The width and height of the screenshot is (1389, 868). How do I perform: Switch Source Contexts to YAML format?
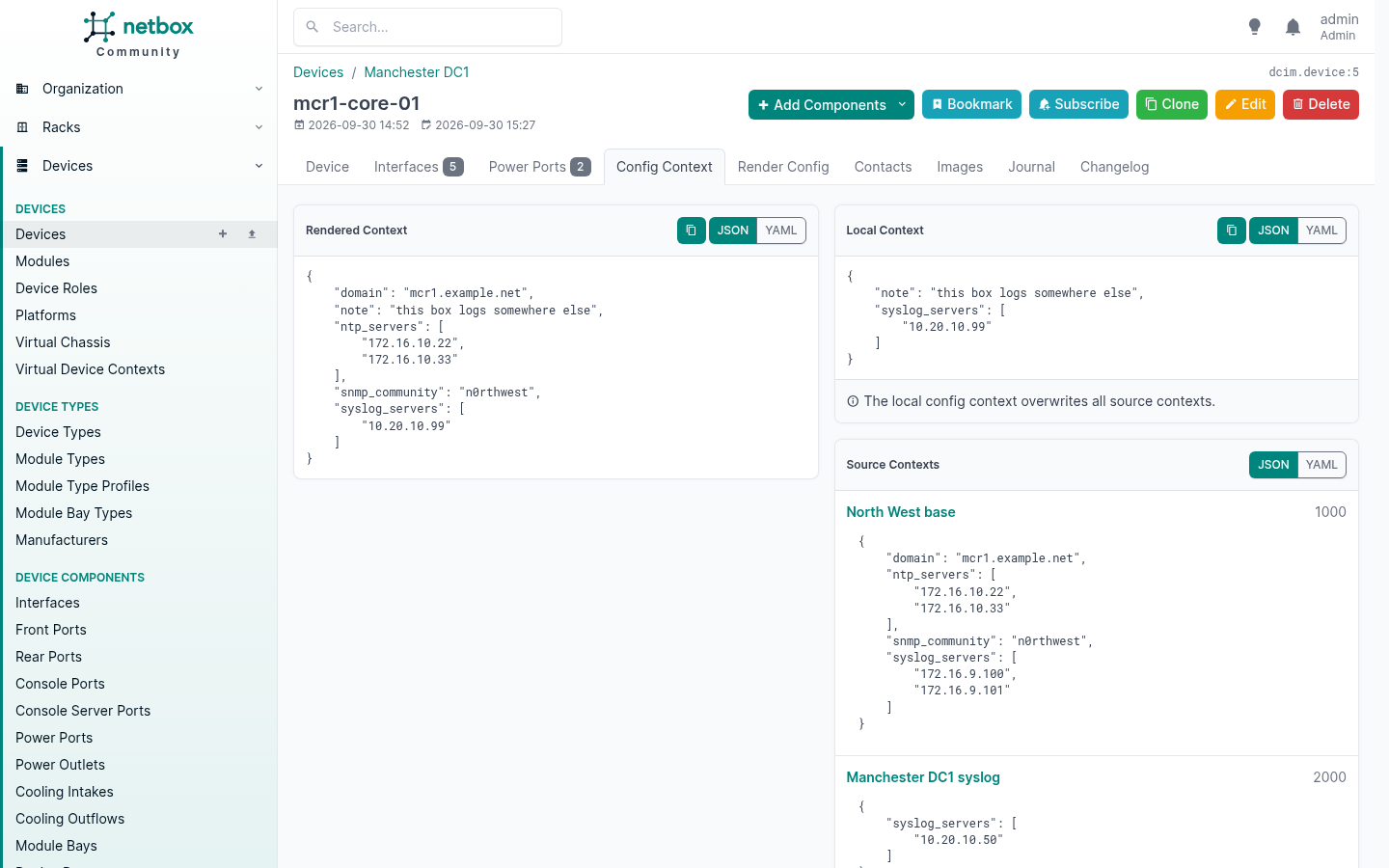point(1321,465)
